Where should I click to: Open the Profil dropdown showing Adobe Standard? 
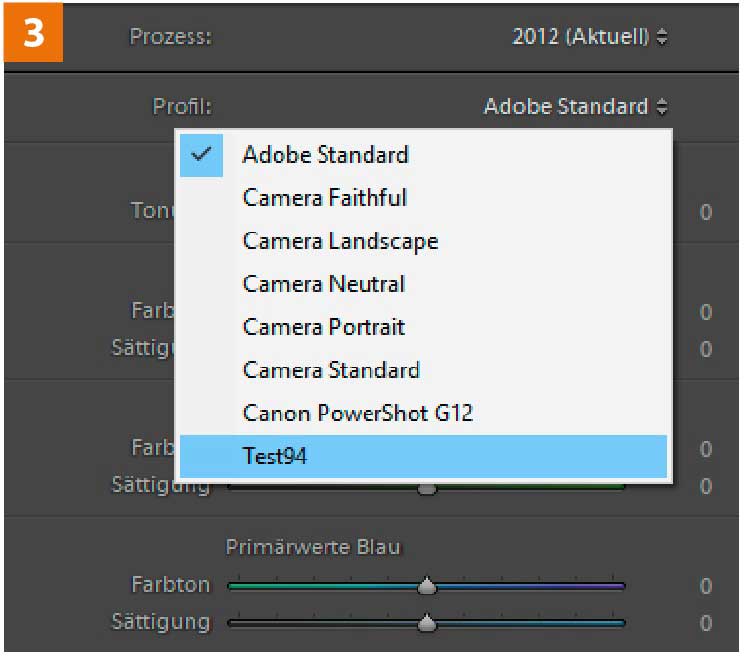click(575, 106)
